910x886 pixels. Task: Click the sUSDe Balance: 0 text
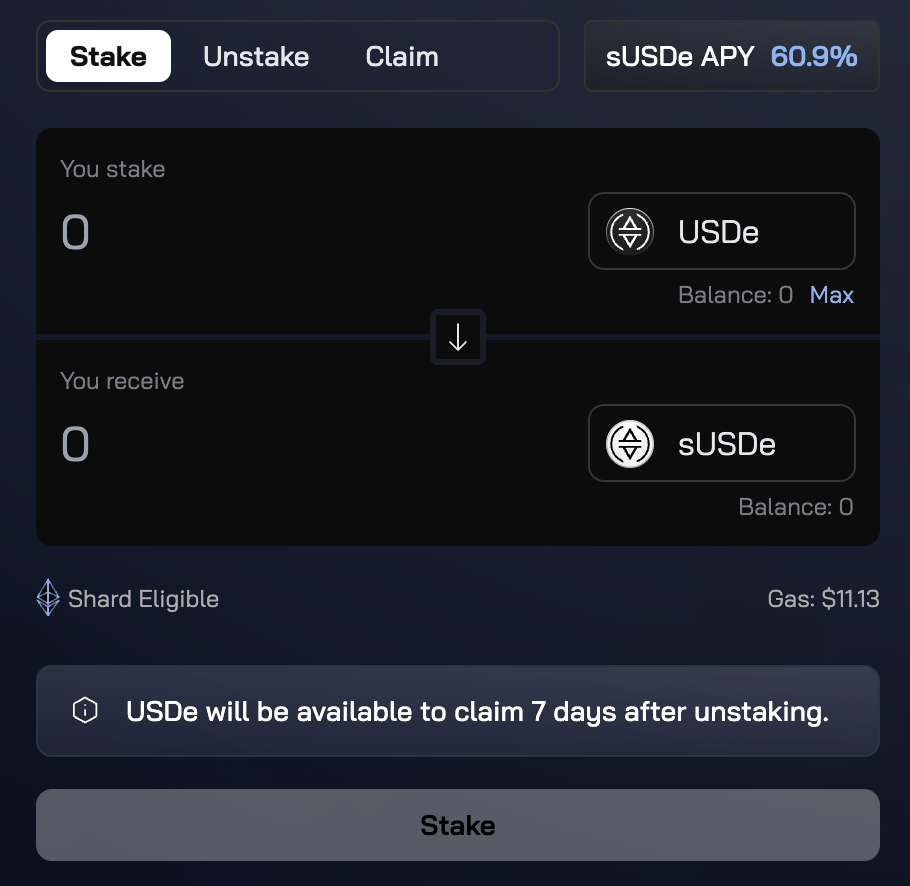click(x=795, y=507)
